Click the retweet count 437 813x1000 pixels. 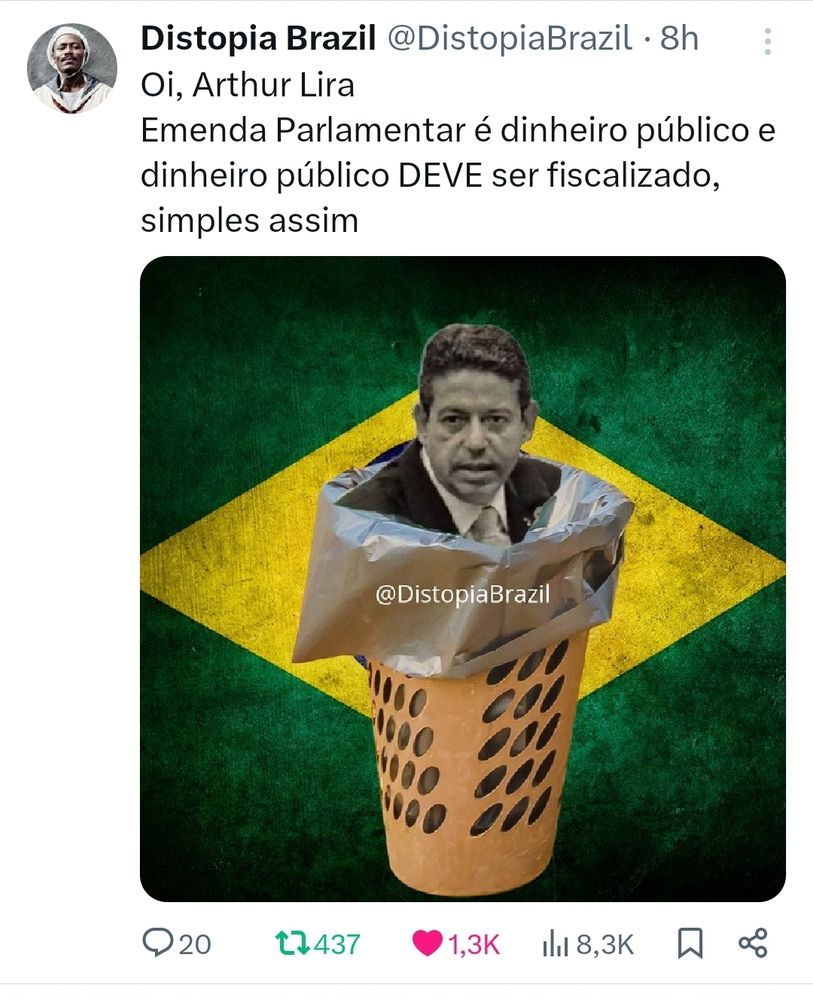337,945
